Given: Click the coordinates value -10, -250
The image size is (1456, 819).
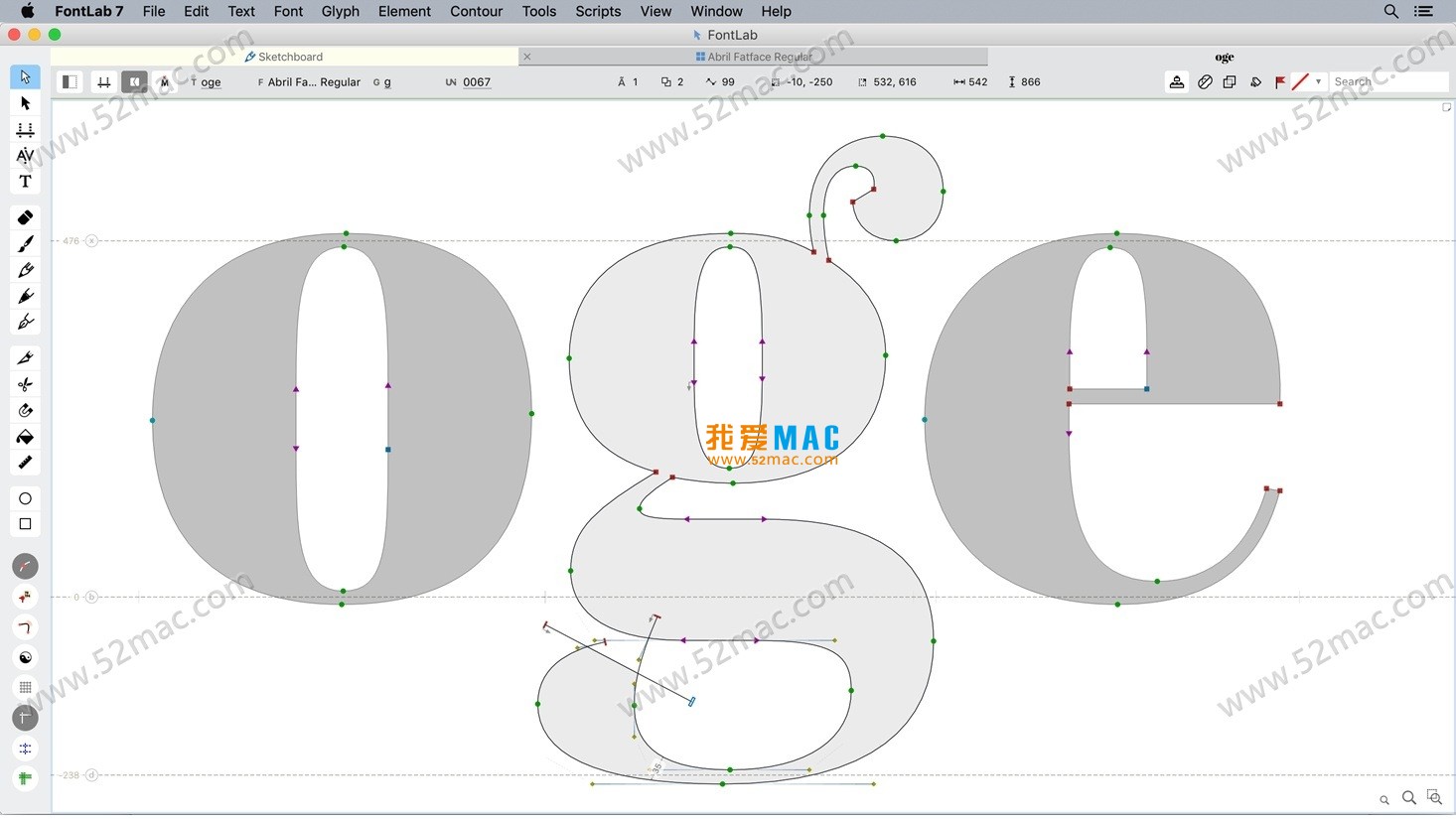Looking at the screenshot, I should click(809, 82).
